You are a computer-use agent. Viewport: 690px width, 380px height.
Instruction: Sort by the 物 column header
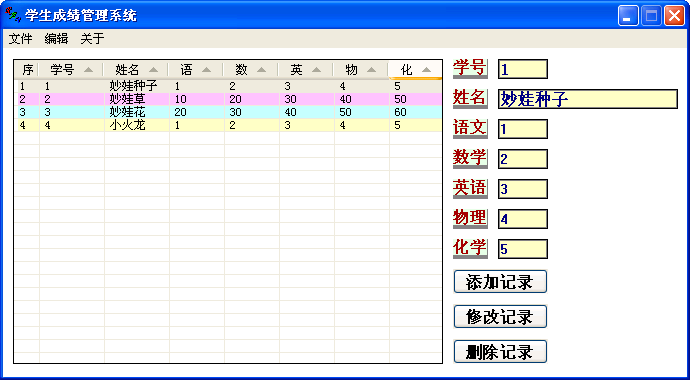[361, 70]
